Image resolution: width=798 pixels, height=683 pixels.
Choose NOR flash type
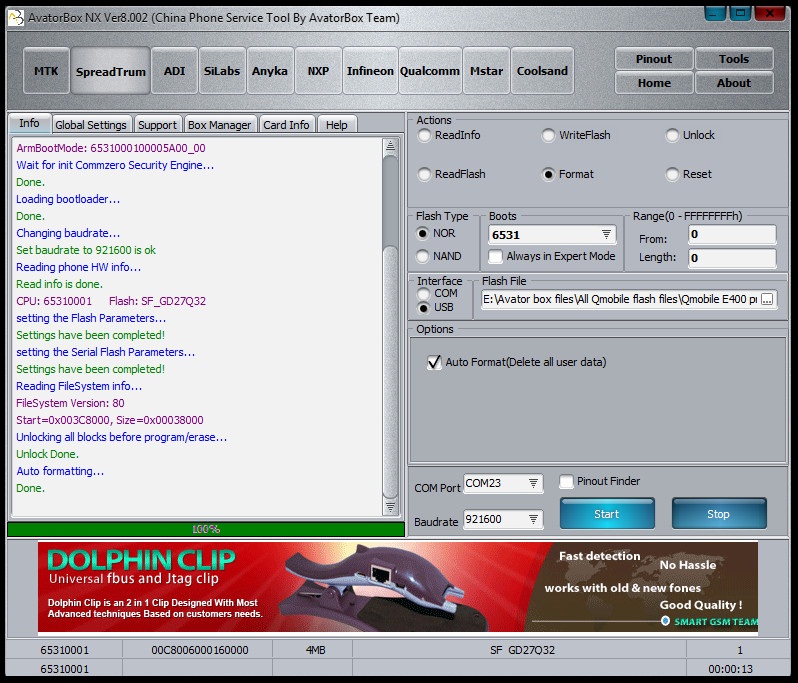436,233
